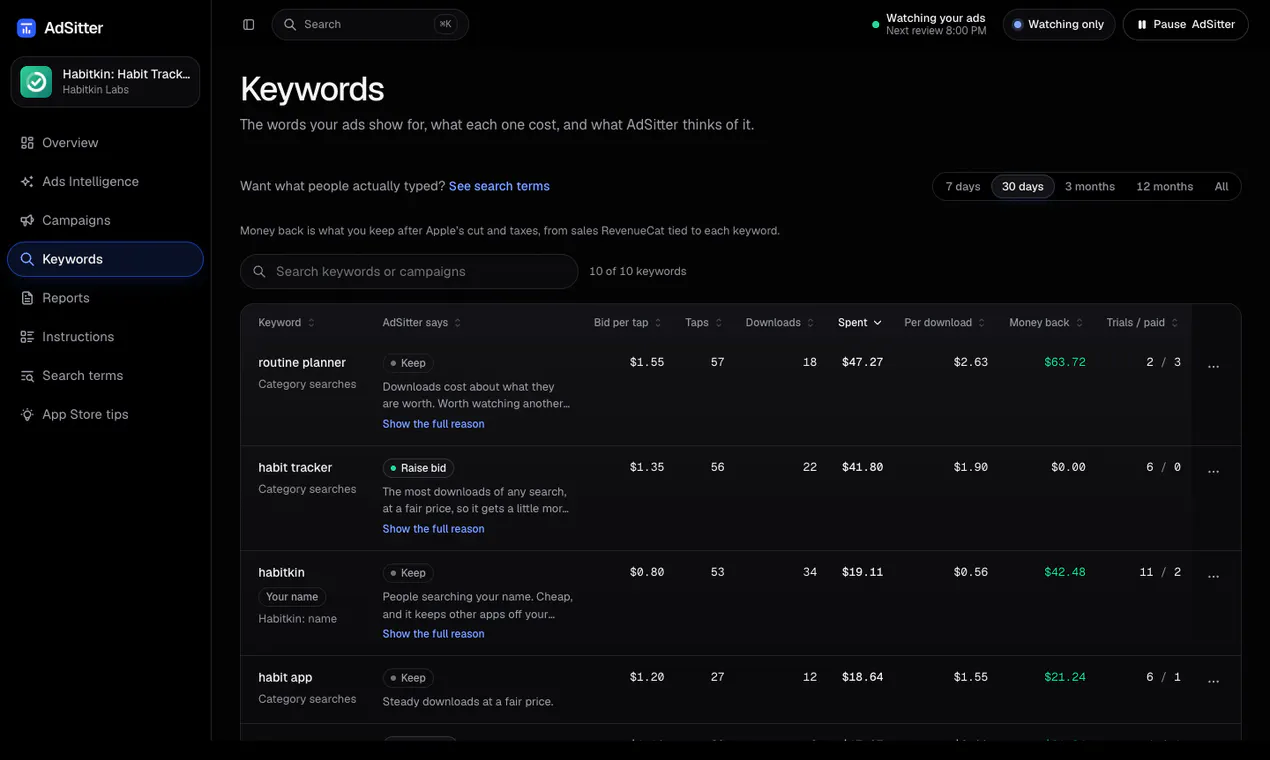This screenshot has width=1270, height=760.
Task: Click Next review 8:00 PM status text
Action: (x=936, y=31)
